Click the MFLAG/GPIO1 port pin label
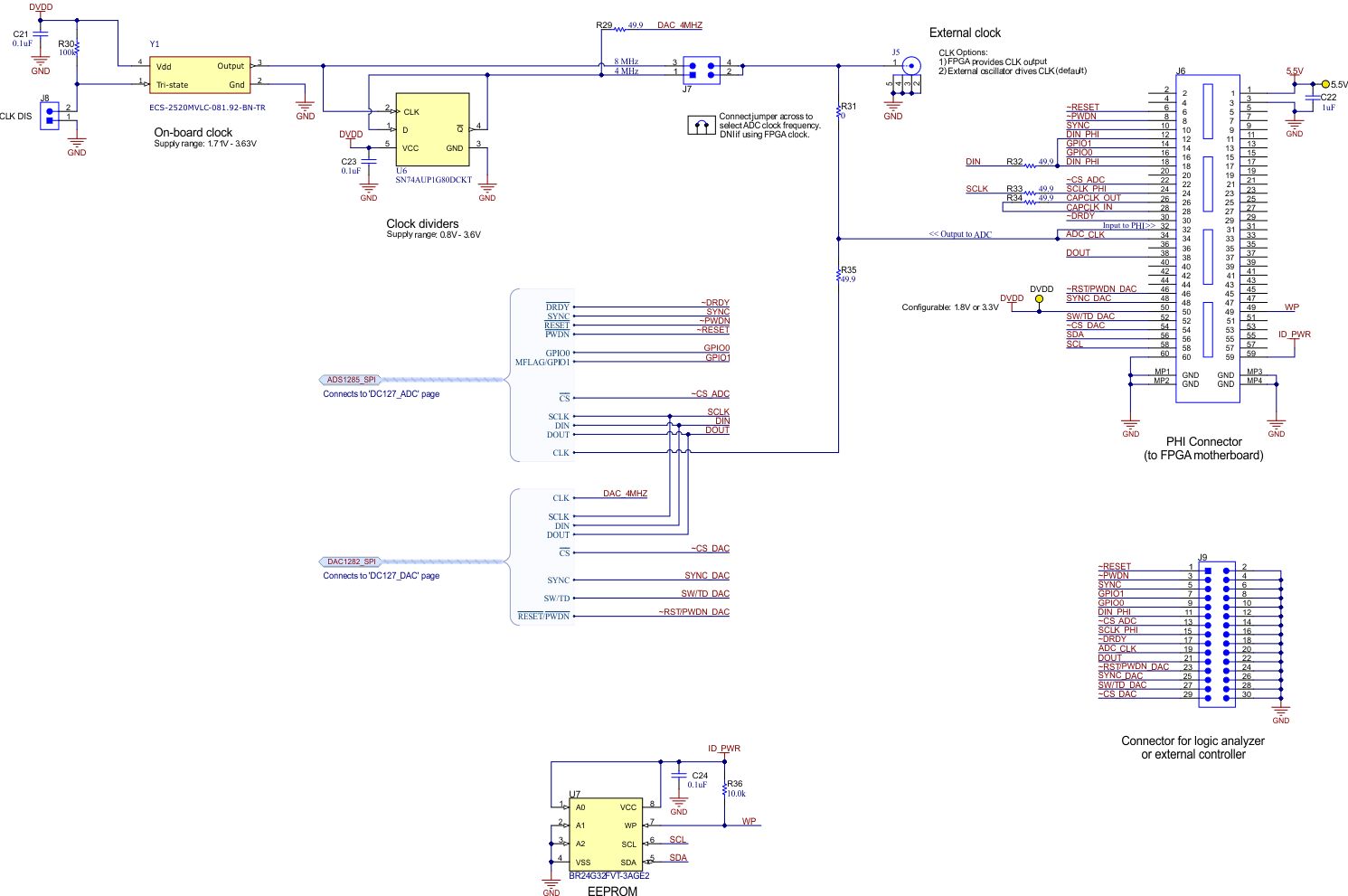The image size is (1348, 896). [x=542, y=362]
